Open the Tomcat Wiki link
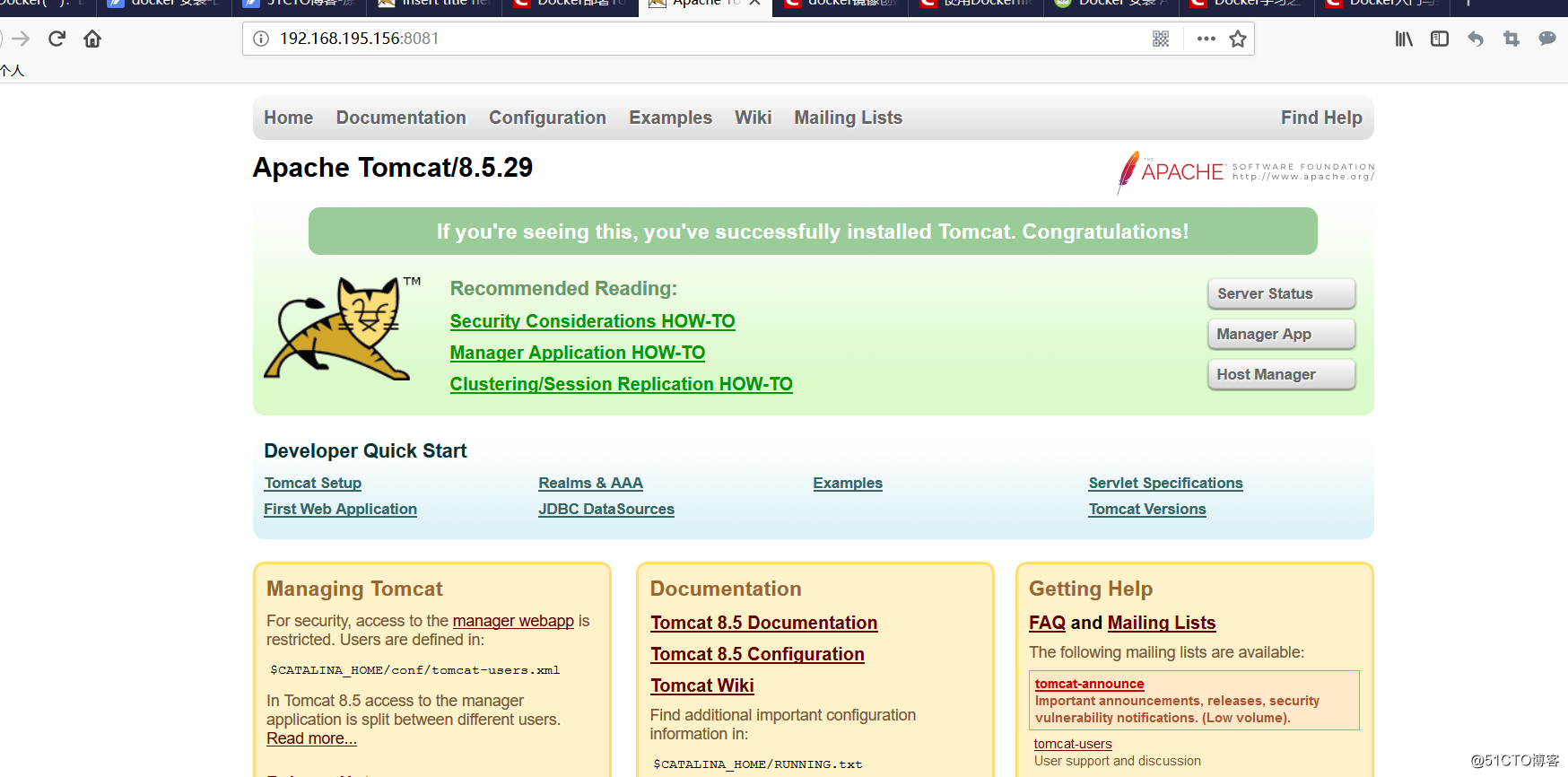 click(701, 685)
